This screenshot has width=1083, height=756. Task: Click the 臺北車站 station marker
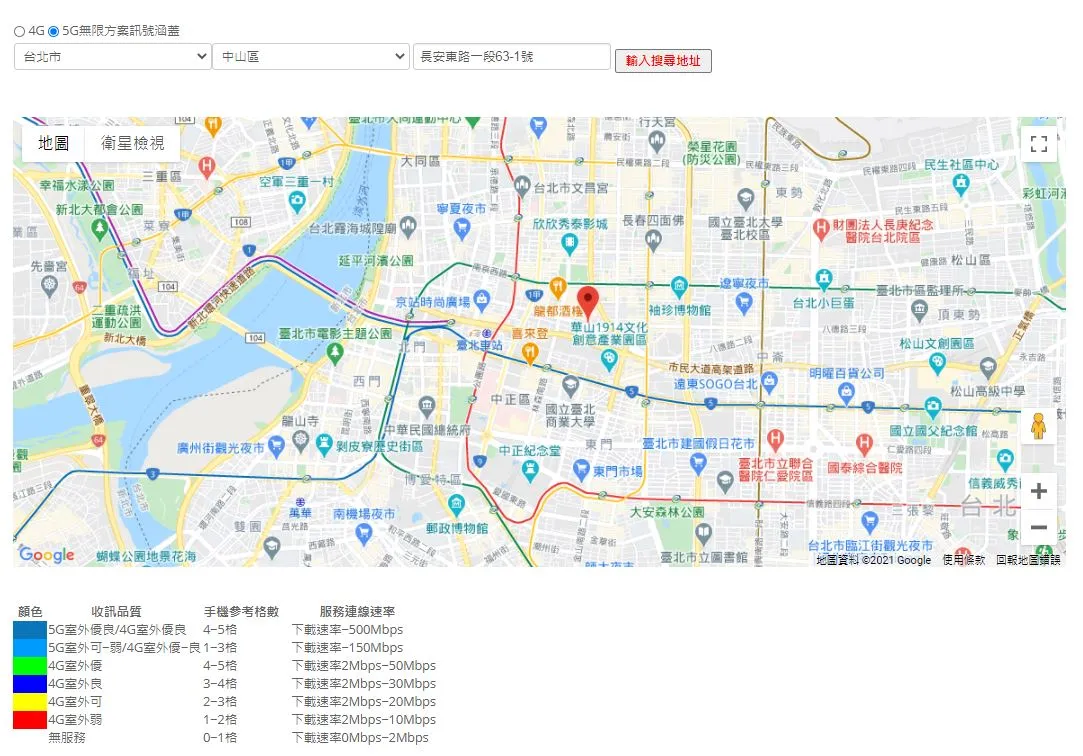[488, 333]
